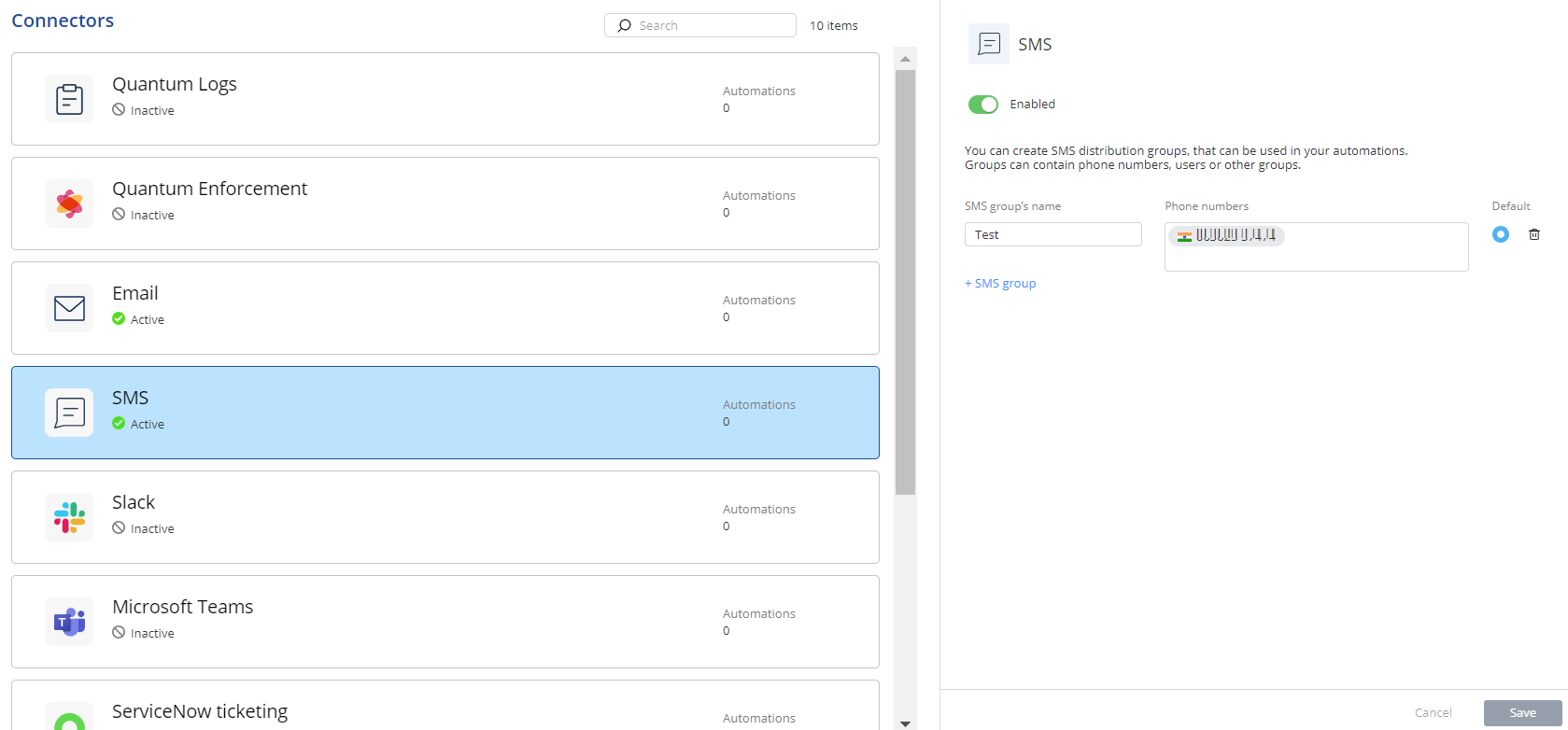Click the Quantum Logs clipboard icon
Screen dimensions: 1568x730
tap(69, 99)
